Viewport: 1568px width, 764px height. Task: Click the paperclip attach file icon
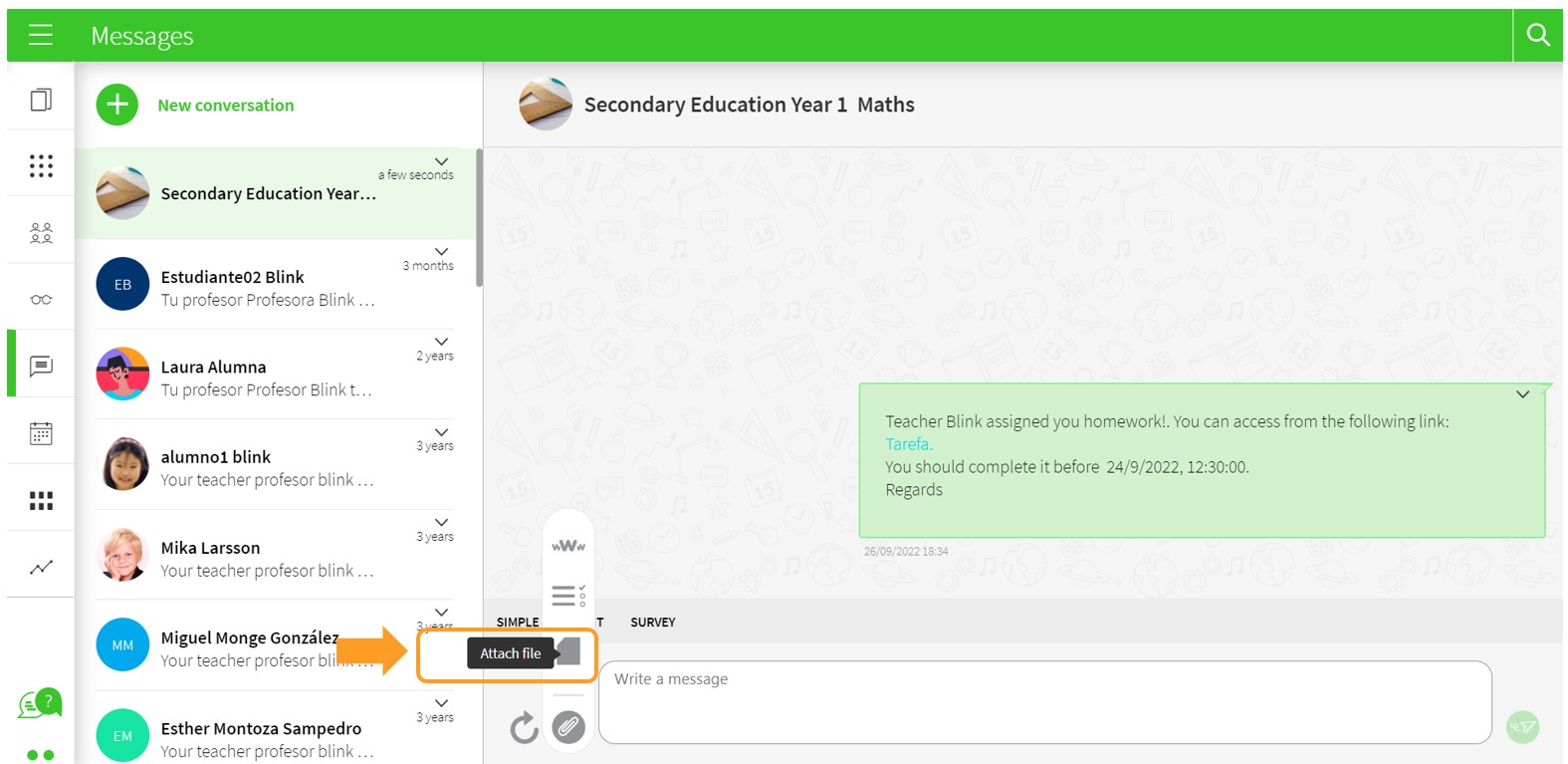(x=568, y=727)
